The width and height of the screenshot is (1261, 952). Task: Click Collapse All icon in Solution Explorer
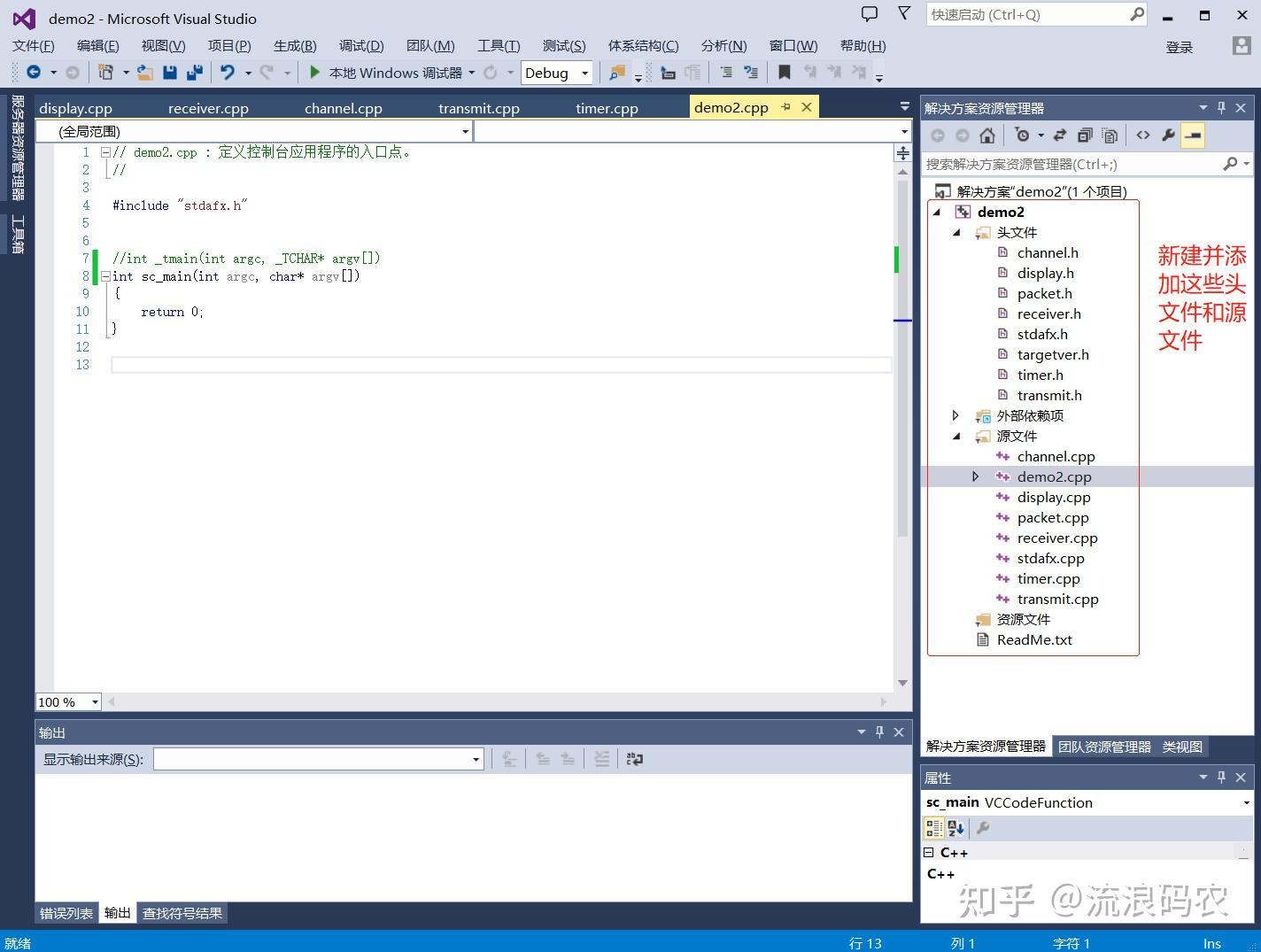click(x=1085, y=135)
